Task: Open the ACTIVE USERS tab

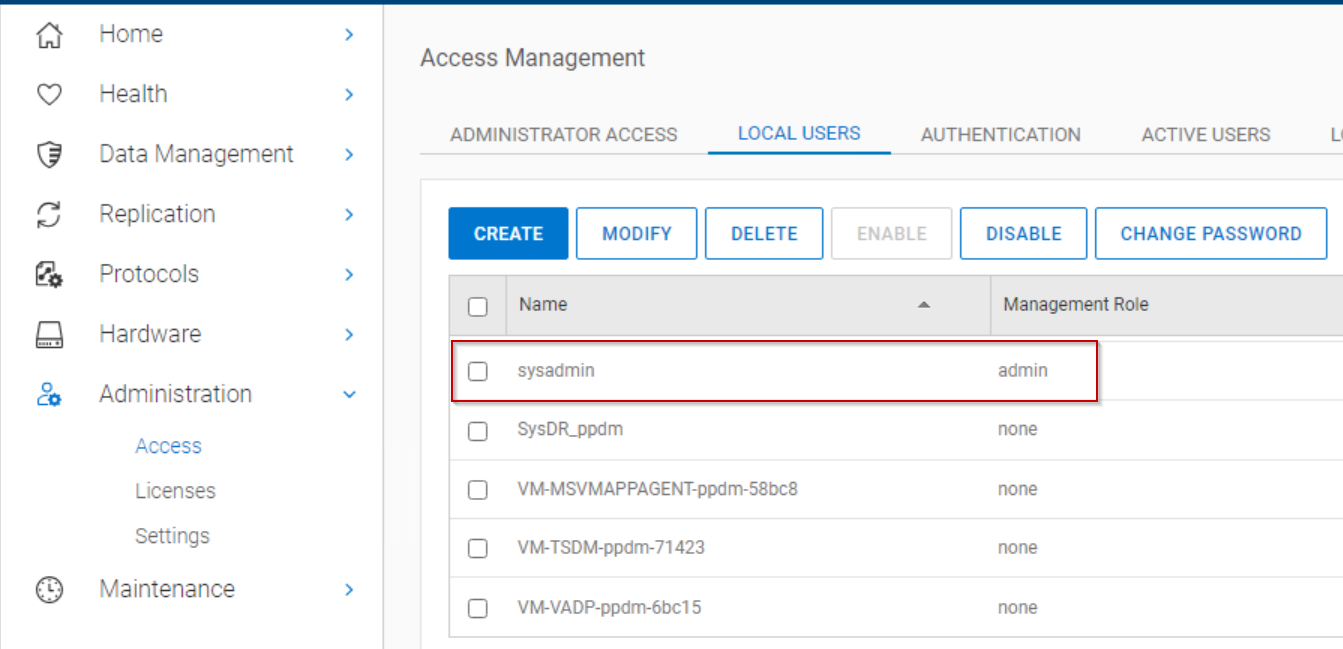Action: 1205,133
